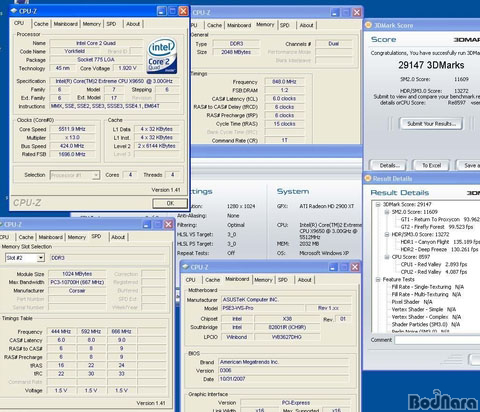
Task: Click memory Frequency value 848.0 MHz
Action: [x=284, y=82]
